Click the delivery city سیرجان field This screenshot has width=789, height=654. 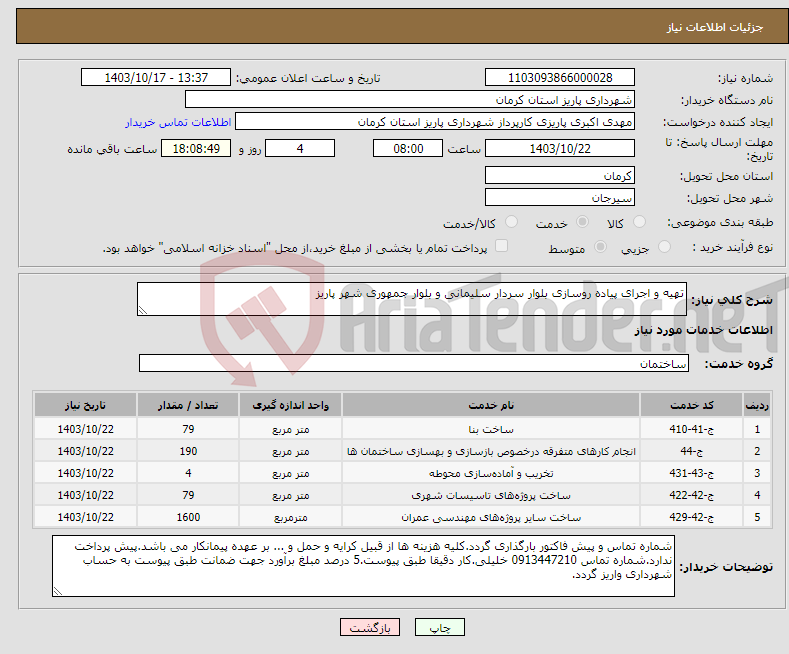pos(560,197)
